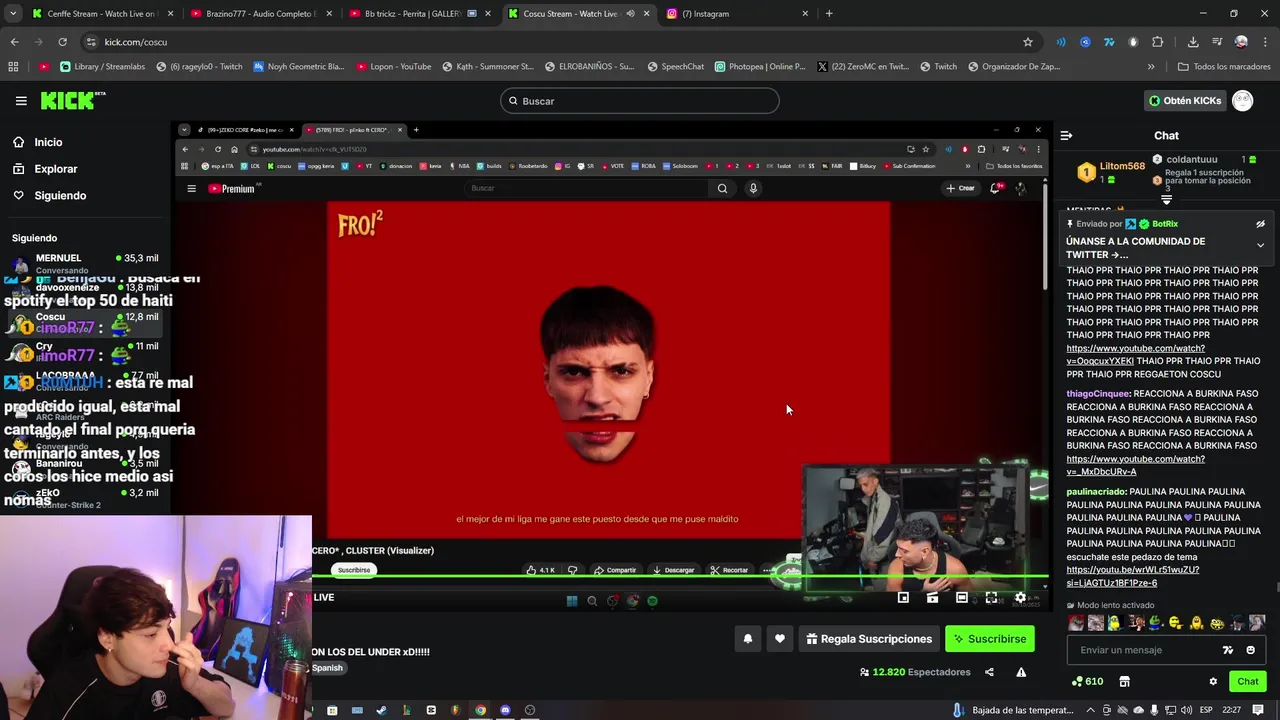Open paulinacriado's youtu.be link
The width and height of the screenshot is (1280, 720).
click(x=1132, y=576)
